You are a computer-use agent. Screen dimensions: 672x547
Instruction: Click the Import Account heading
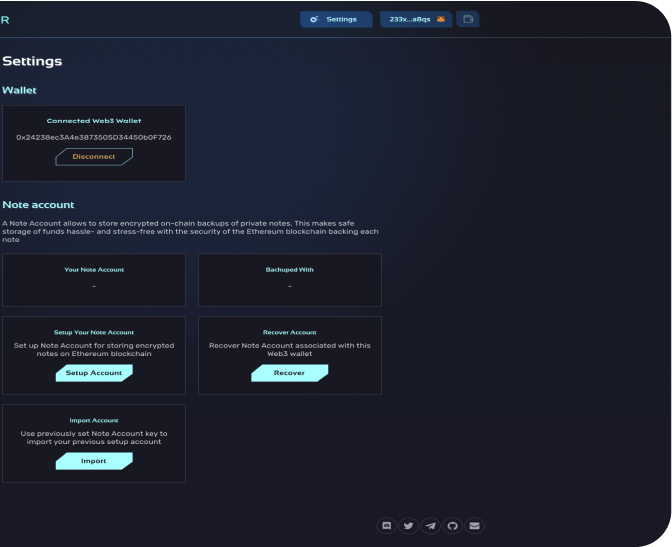pos(94,421)
